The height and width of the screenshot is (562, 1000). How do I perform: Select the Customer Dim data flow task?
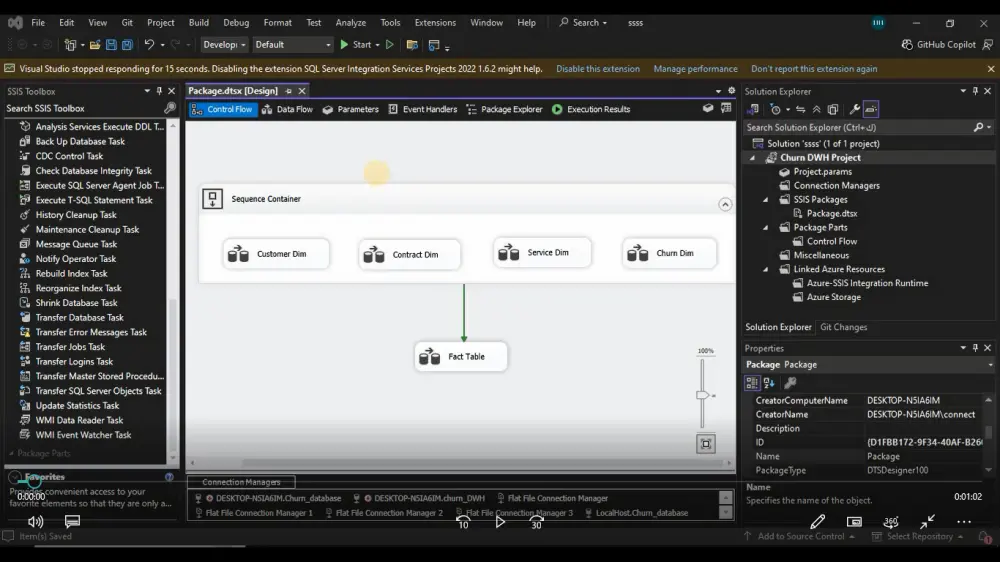[276, 254]
